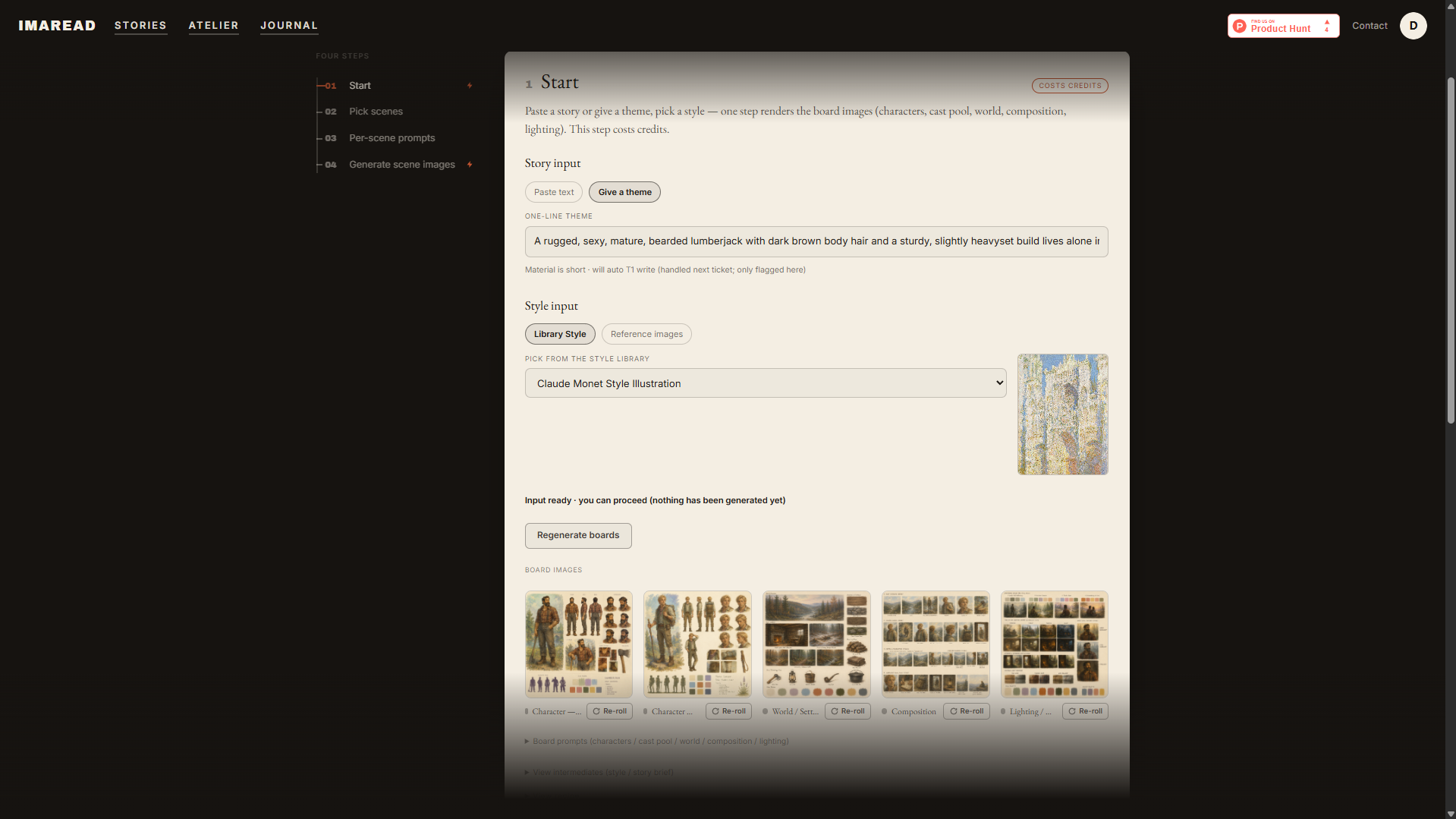
Task: Switch story input to Paste text
Action: point(554,192)
